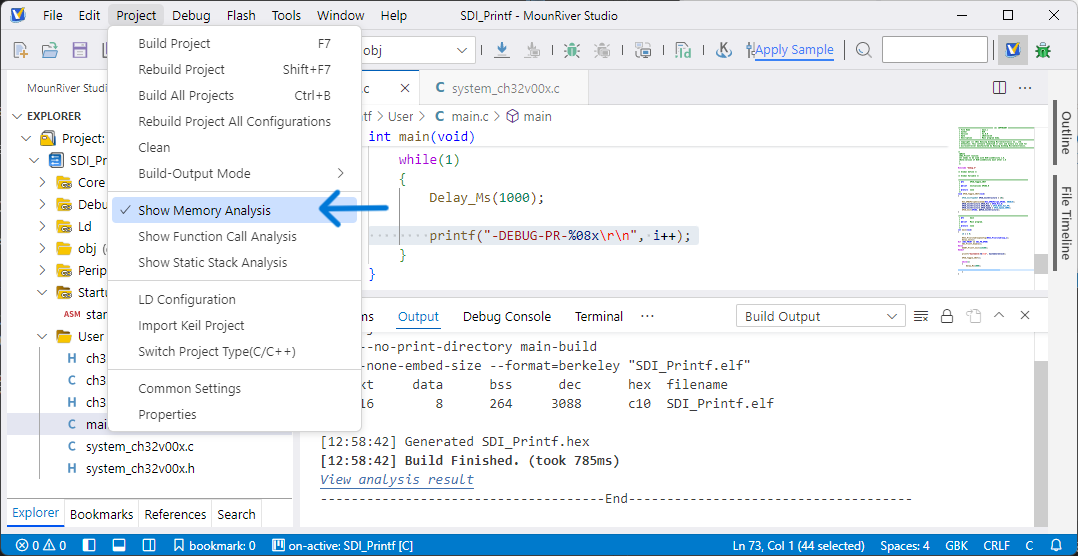Open the Build Output channel dropdown
Image resolution: width=1078 pixels, height=556 pixels.
820,316
